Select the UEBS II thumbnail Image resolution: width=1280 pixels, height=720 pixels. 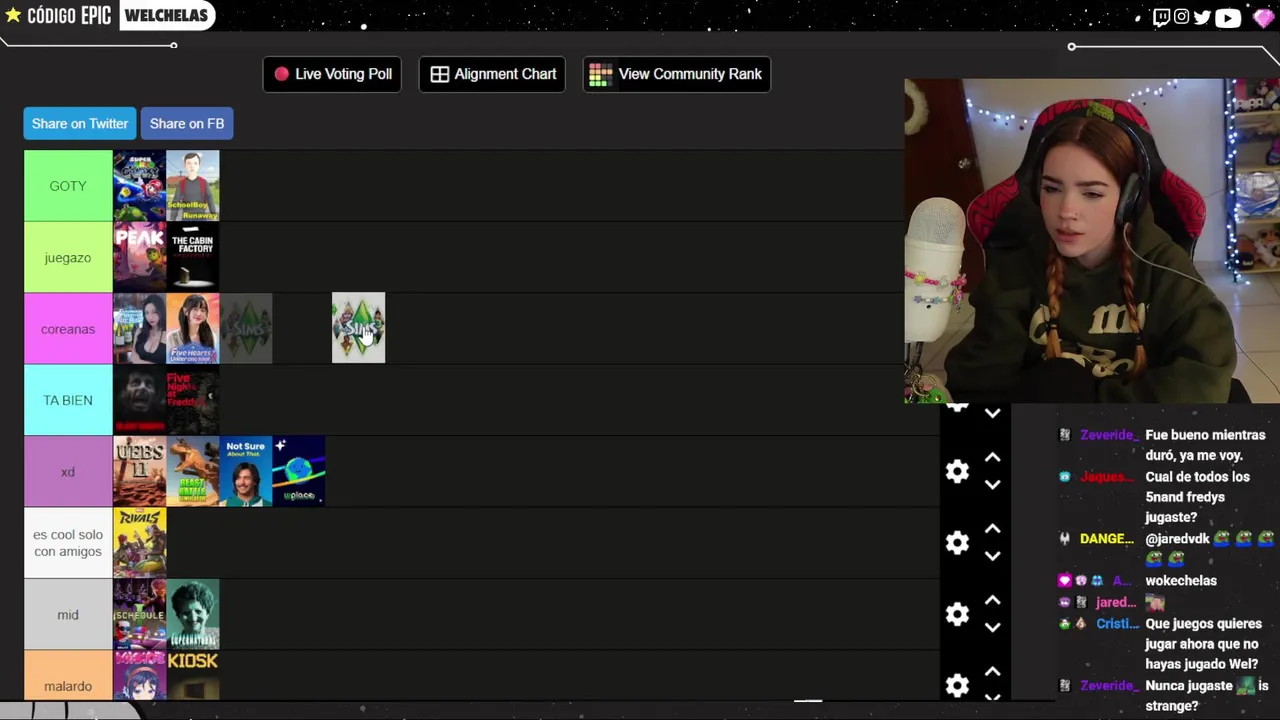click(139, 471)
